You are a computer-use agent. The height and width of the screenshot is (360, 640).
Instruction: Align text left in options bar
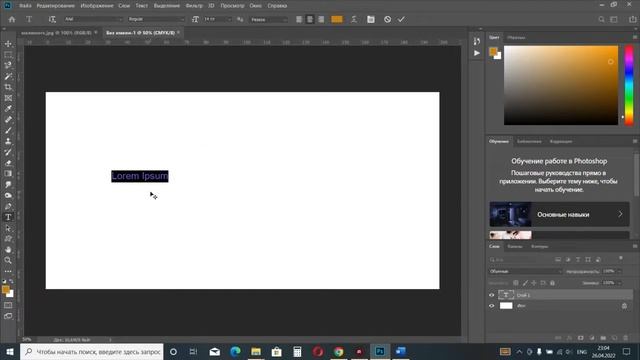coord(299,19)
